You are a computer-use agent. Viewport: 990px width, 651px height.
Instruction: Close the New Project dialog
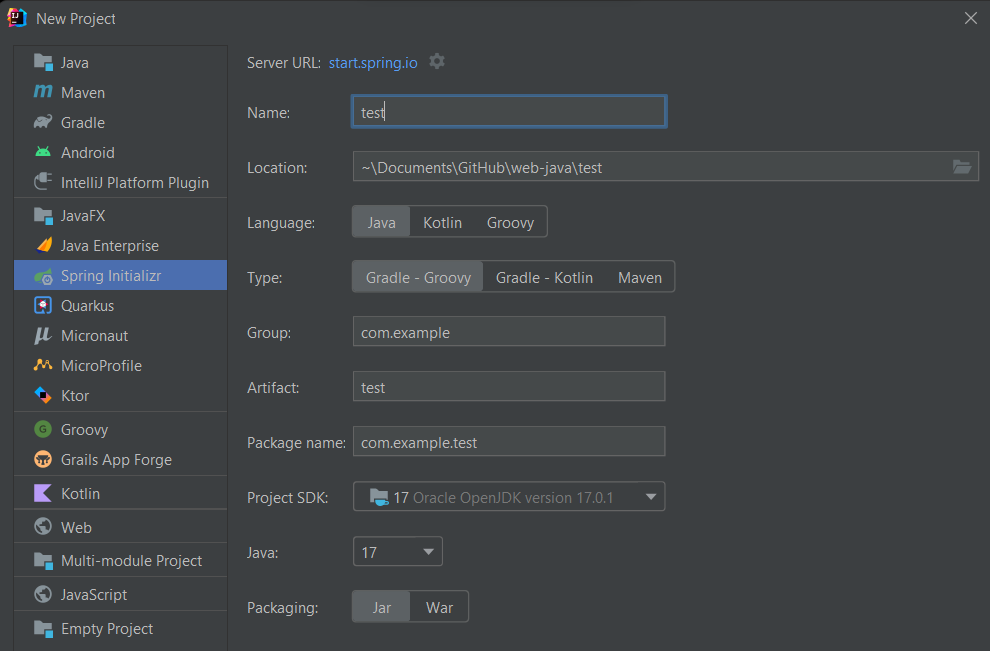(x=970, y=18)
